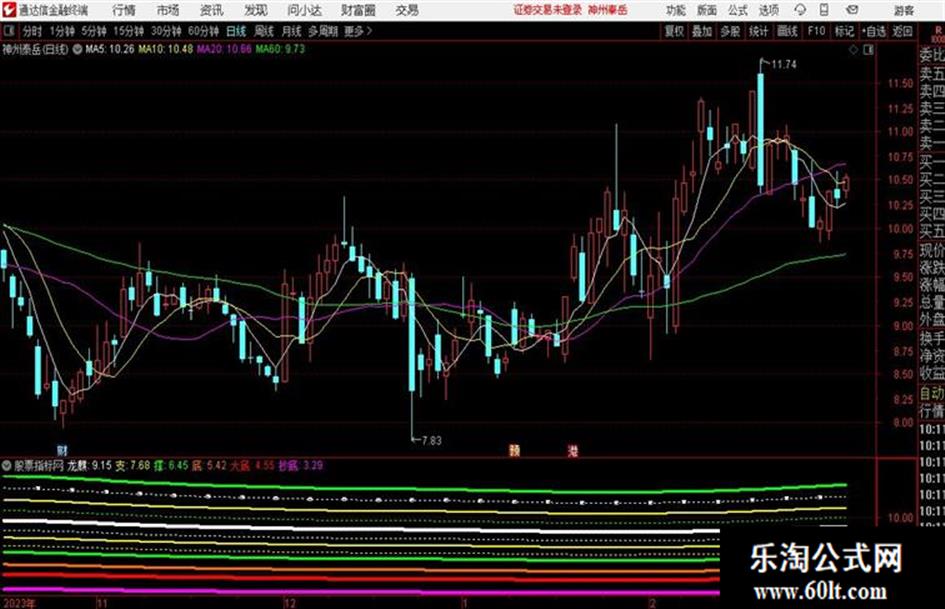This screenshot has height=609, width=945.
Task: Open the 功能 menu
Action: point(676,10)
